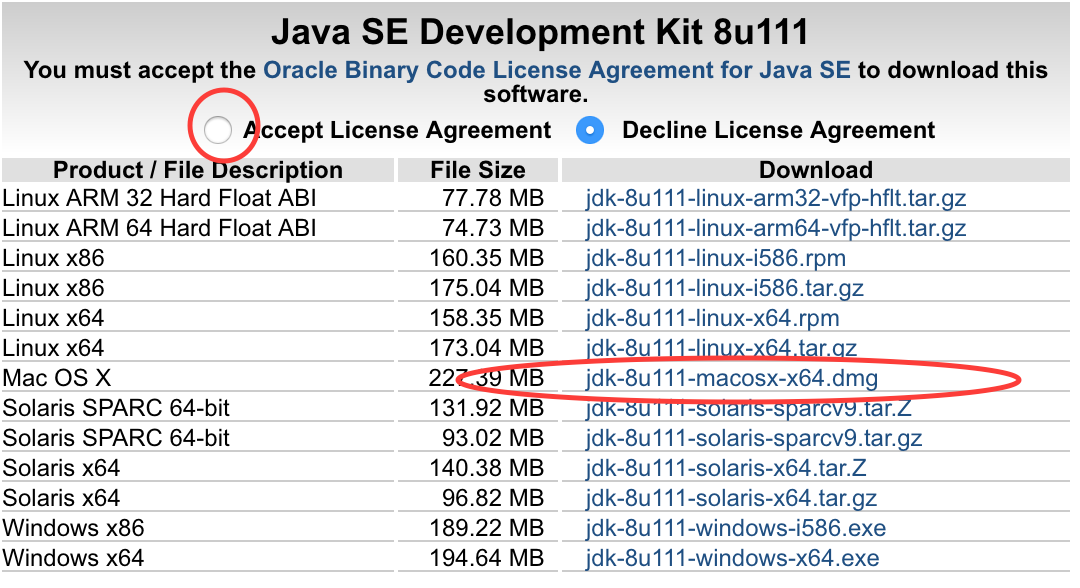The height and width of the screenshot is (588, 1080).
Task: Click "Solaris x64" in the 140.38 MB row
Action: 61,468
